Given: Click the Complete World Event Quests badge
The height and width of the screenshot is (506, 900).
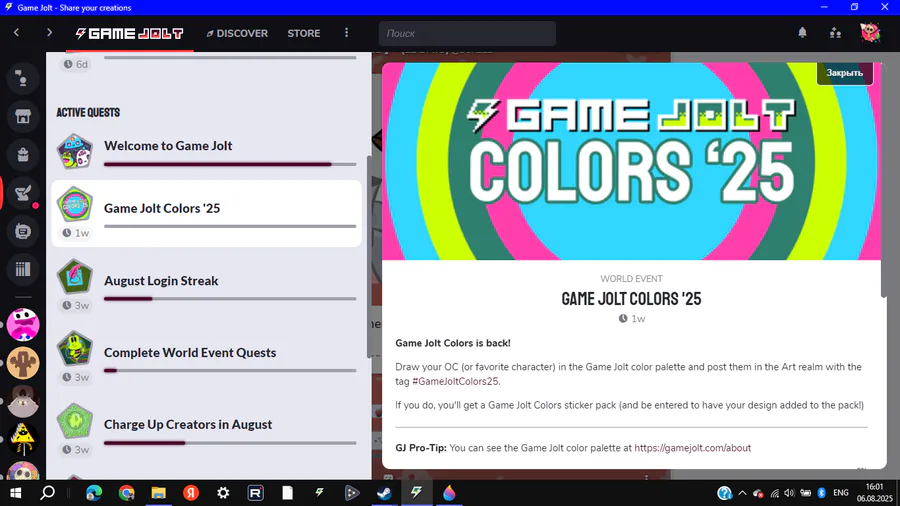Looking at the screenshot, I should (75, 348).
